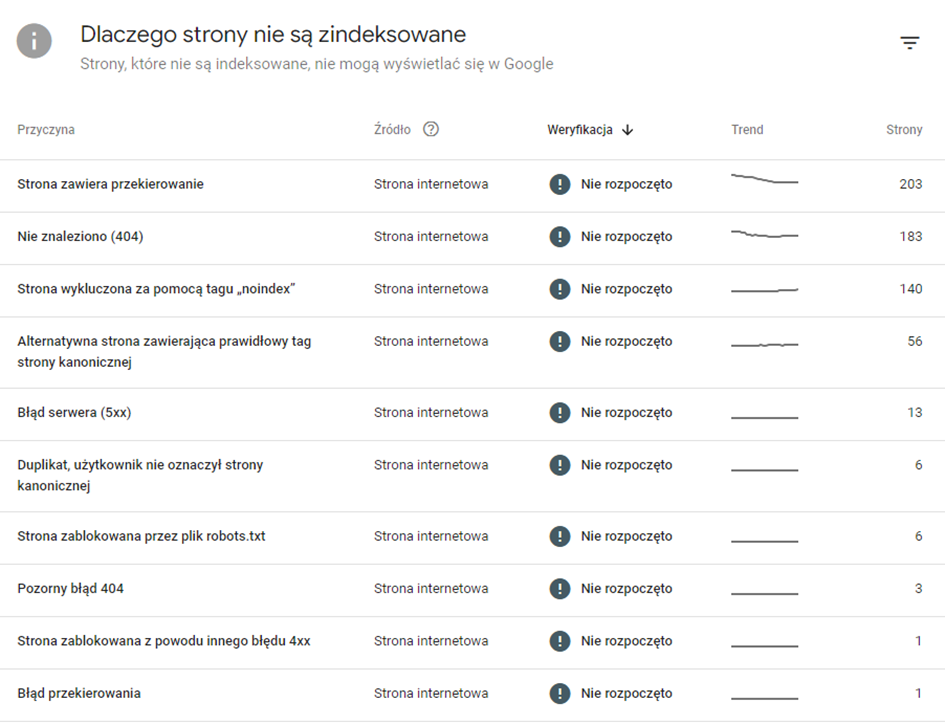Click the warning icon for Błąd przekierowania
The height and width of the screenshot is (724, 945).
tap(560, 693)
